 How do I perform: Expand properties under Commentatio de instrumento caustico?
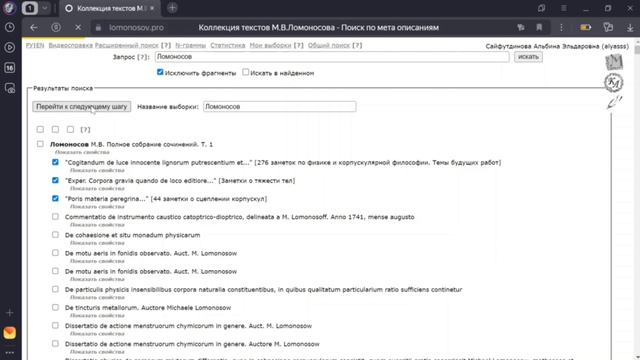pos(97,225)
